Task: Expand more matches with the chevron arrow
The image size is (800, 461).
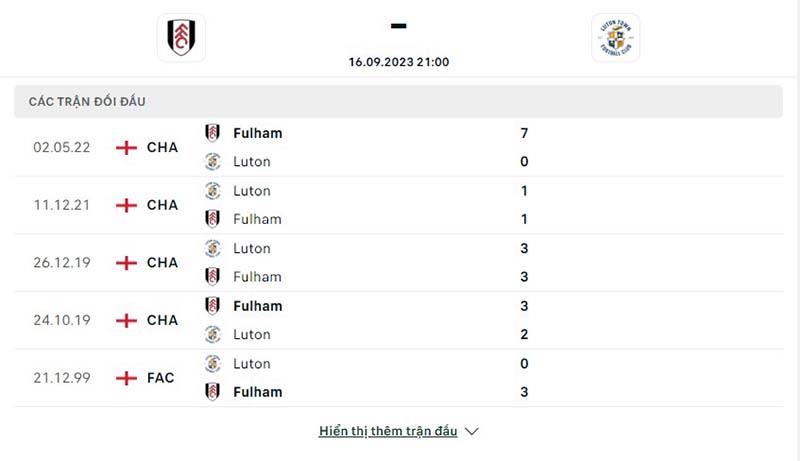Action: 473,431
